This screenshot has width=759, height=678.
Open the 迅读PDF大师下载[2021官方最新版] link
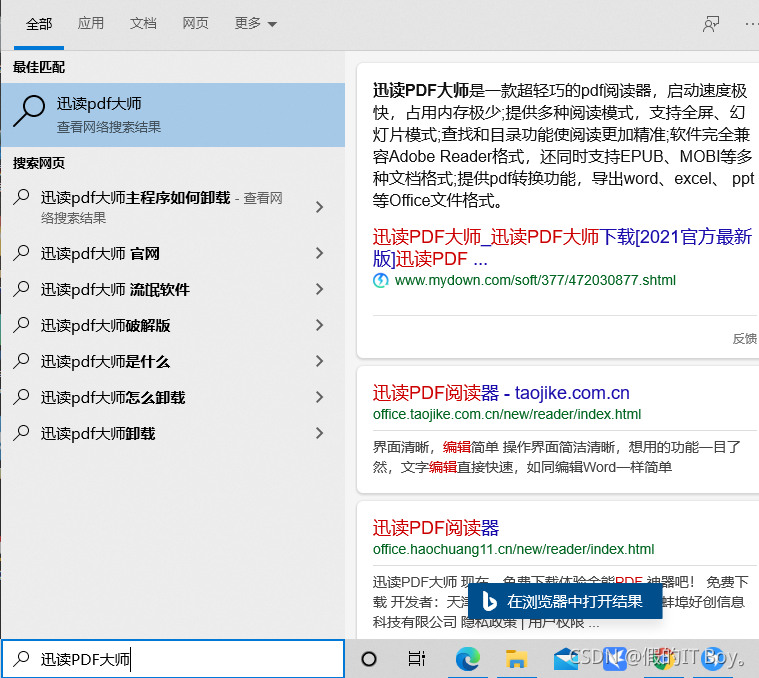(x=562, y=248)
